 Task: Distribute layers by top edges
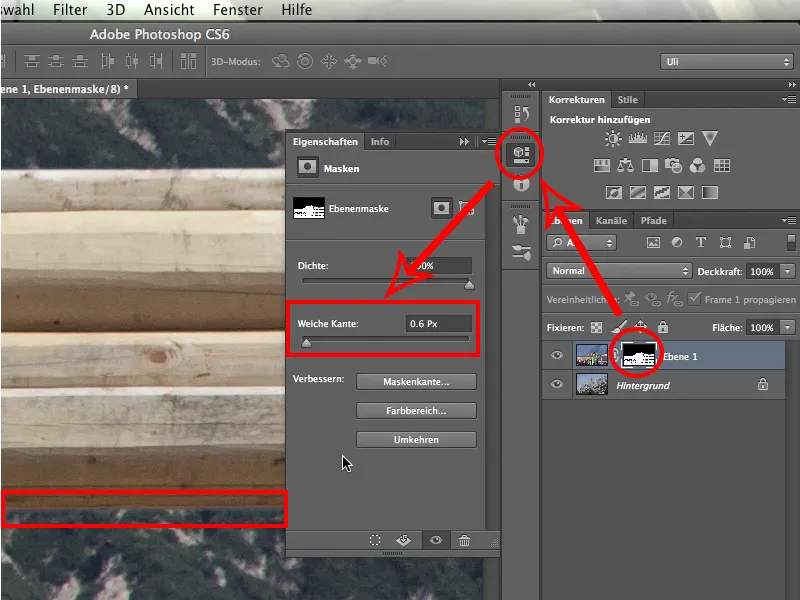click(x=32, y=61)
